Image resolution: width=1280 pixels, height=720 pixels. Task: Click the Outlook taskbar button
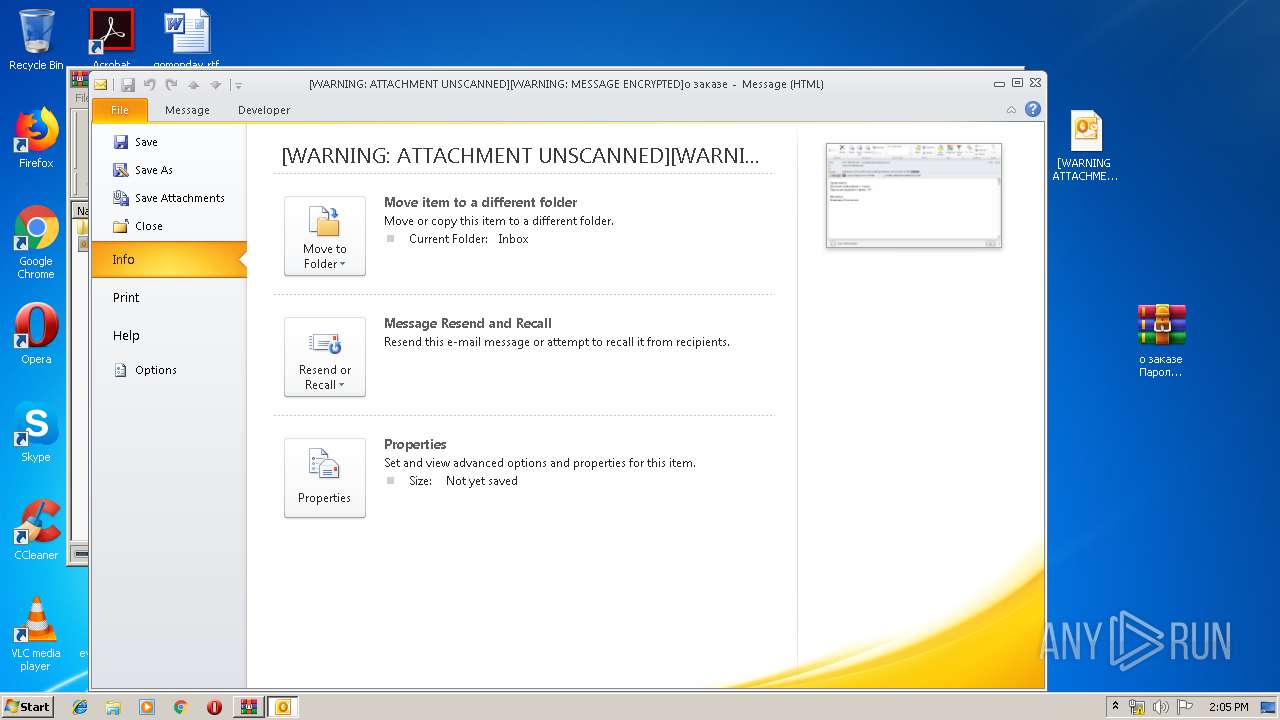pyautogui.click(x=282, y=707)
